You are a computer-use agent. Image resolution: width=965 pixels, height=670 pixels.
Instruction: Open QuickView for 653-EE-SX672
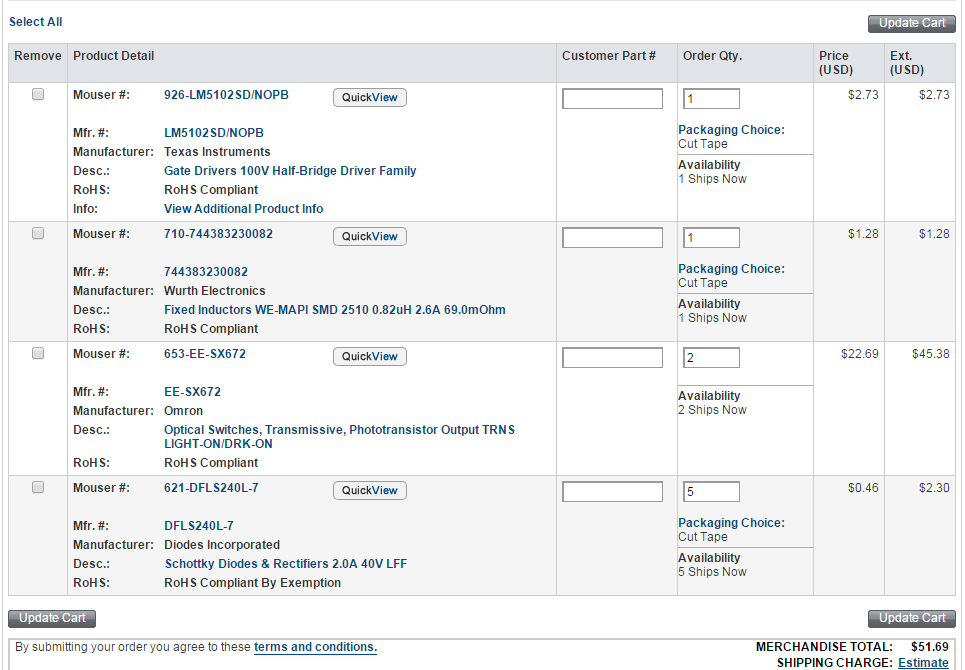click(370, 356)
